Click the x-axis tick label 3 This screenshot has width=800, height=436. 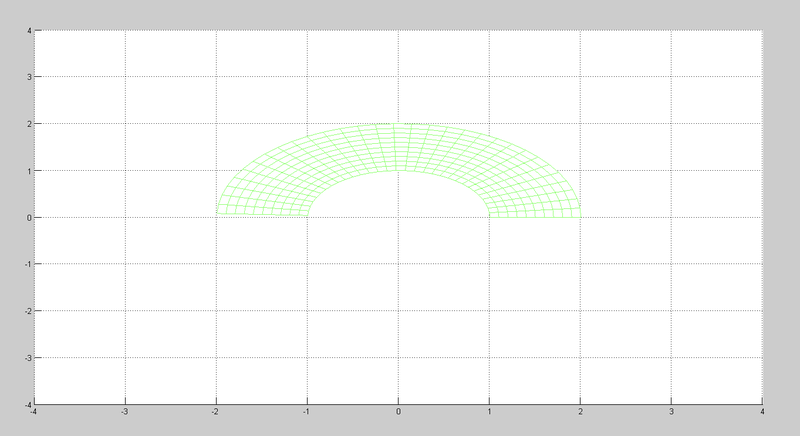(x=671, y=411)
